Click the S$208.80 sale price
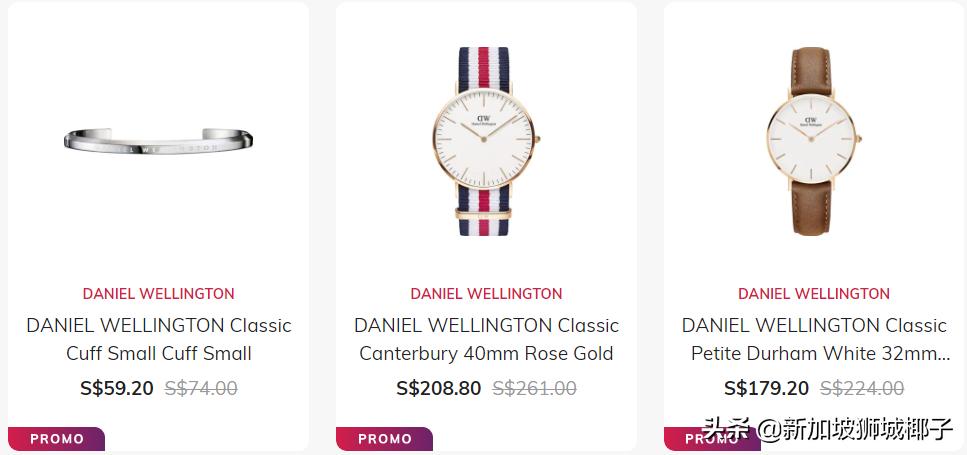 (x=439, y=388)
